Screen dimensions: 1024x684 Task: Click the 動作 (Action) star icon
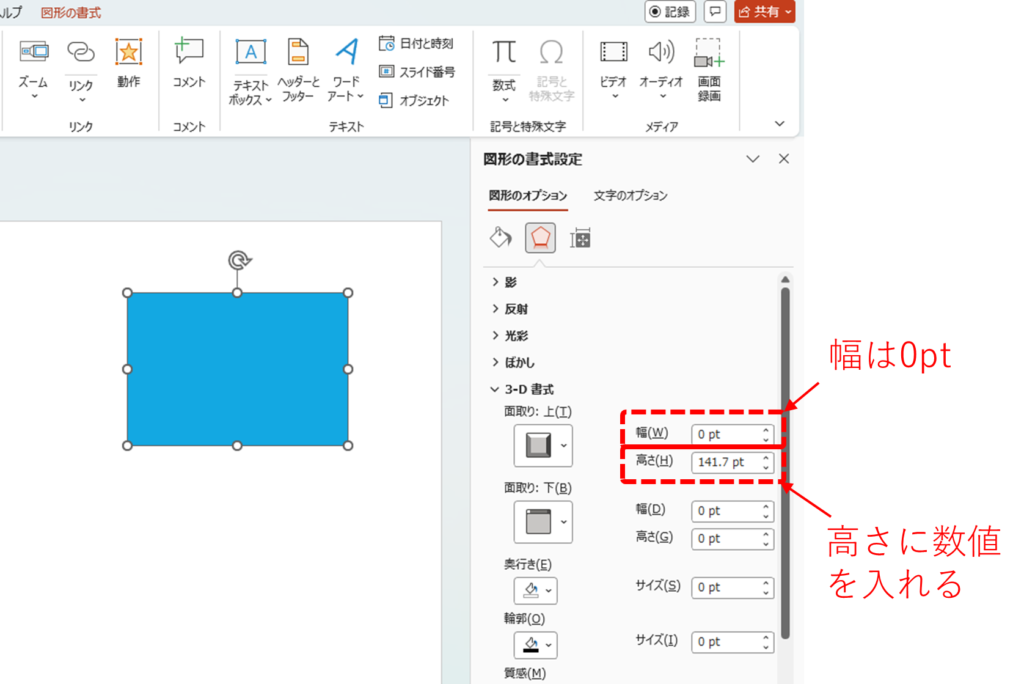click(128, 53)
